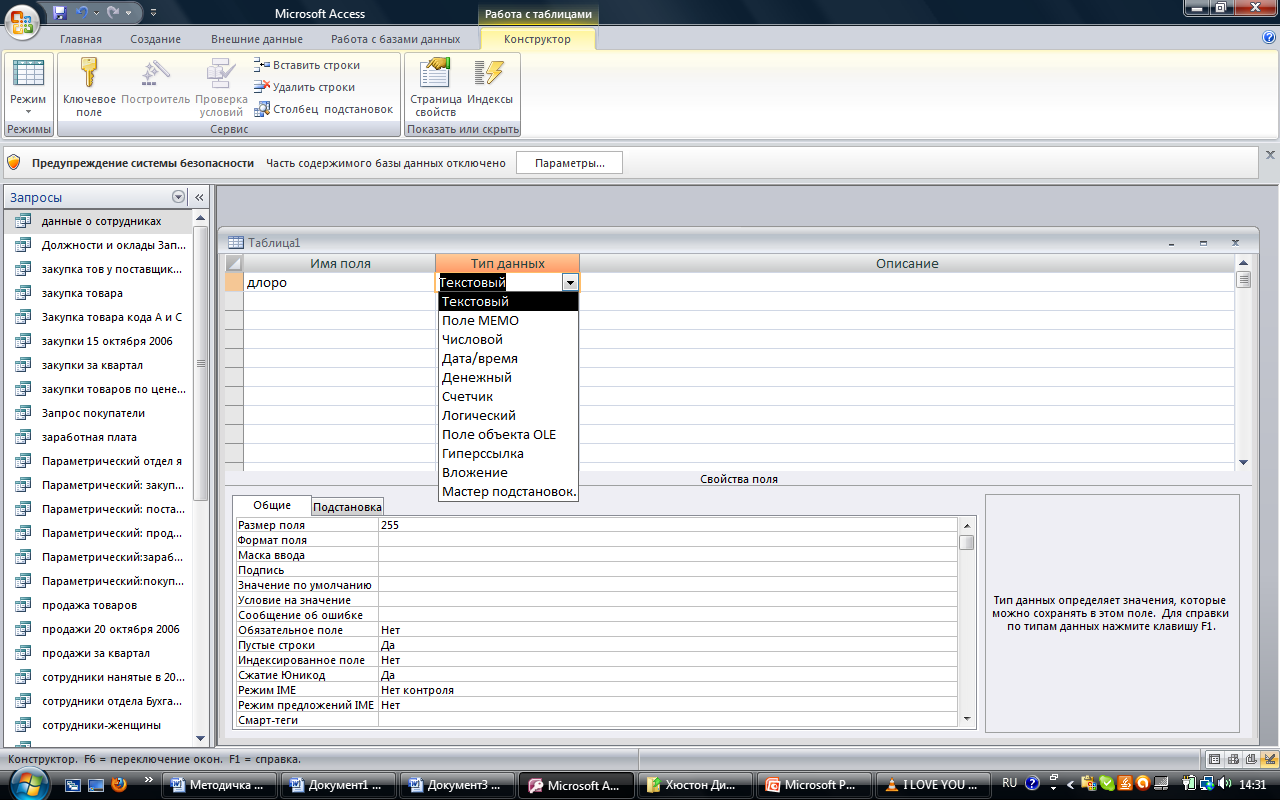Switch to Хюстон Ди taskbar window

coord(693,785)
